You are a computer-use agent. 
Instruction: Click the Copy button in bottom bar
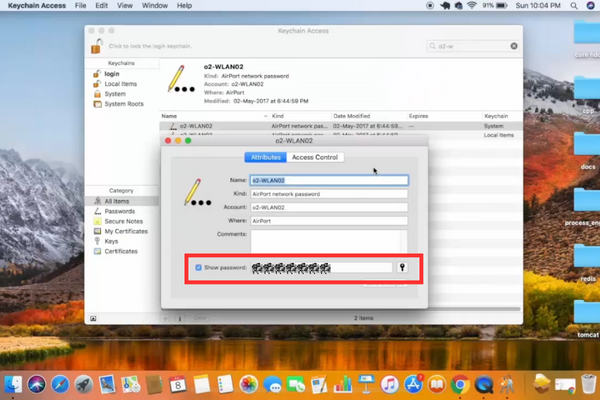tap(200, 318)
